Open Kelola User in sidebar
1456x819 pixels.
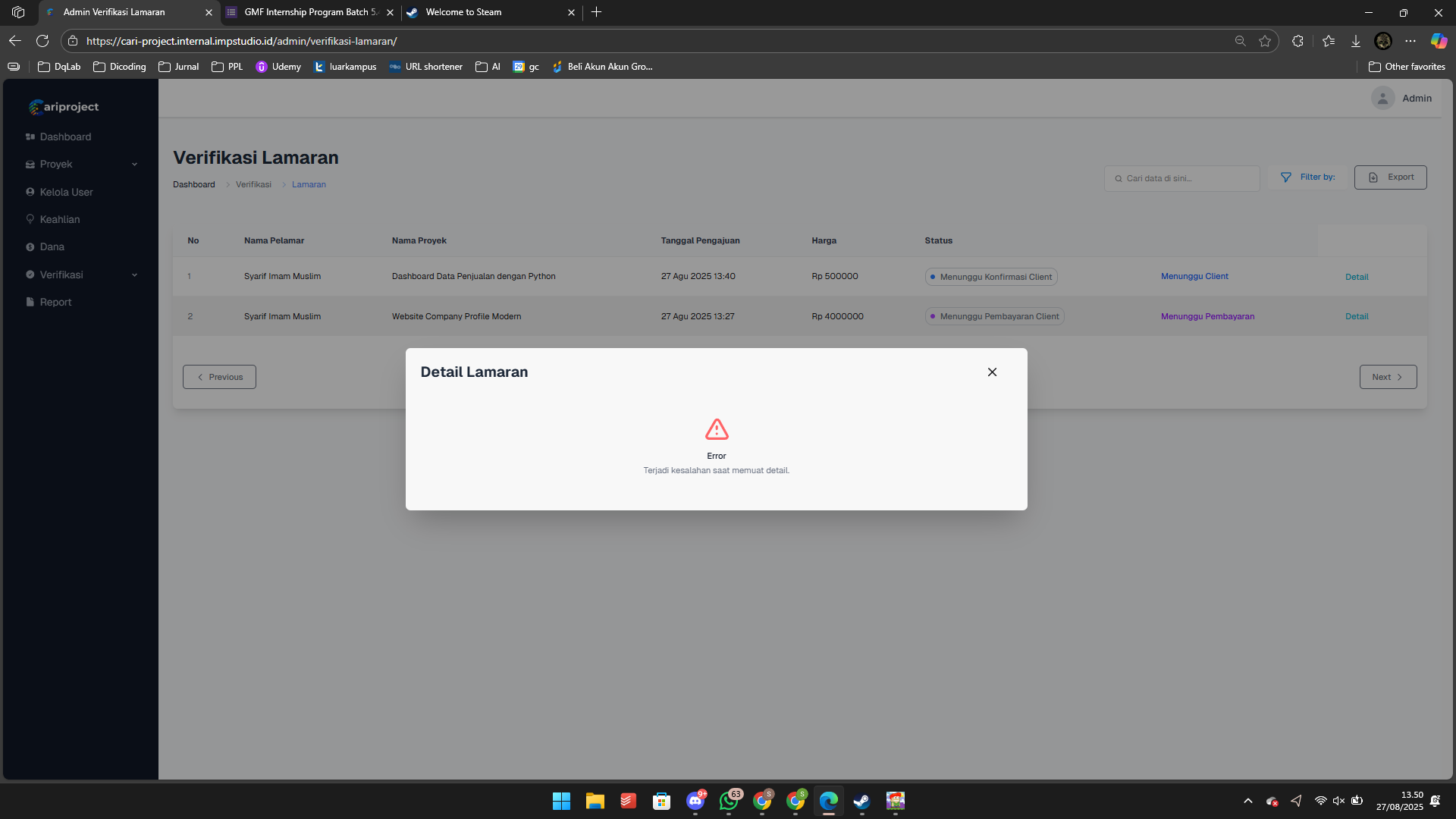click(x=66, y=192)
